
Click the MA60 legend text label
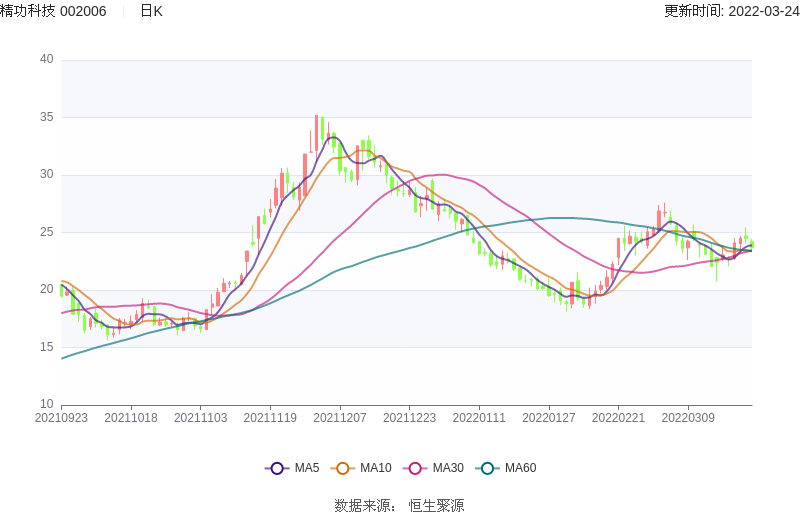coord(520,468)
